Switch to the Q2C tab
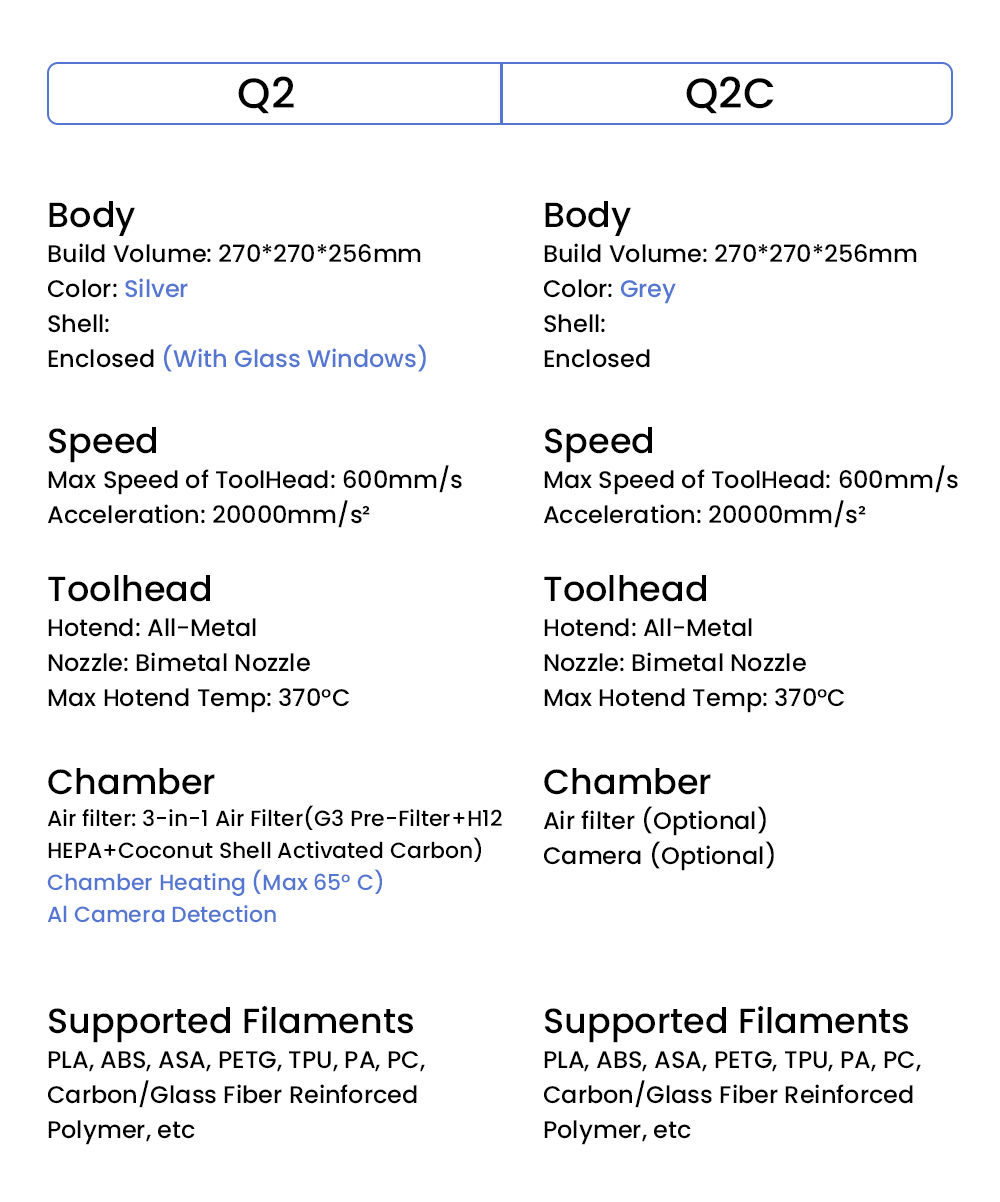This screenshot has height=1202, width=1000. coord(727,94)
